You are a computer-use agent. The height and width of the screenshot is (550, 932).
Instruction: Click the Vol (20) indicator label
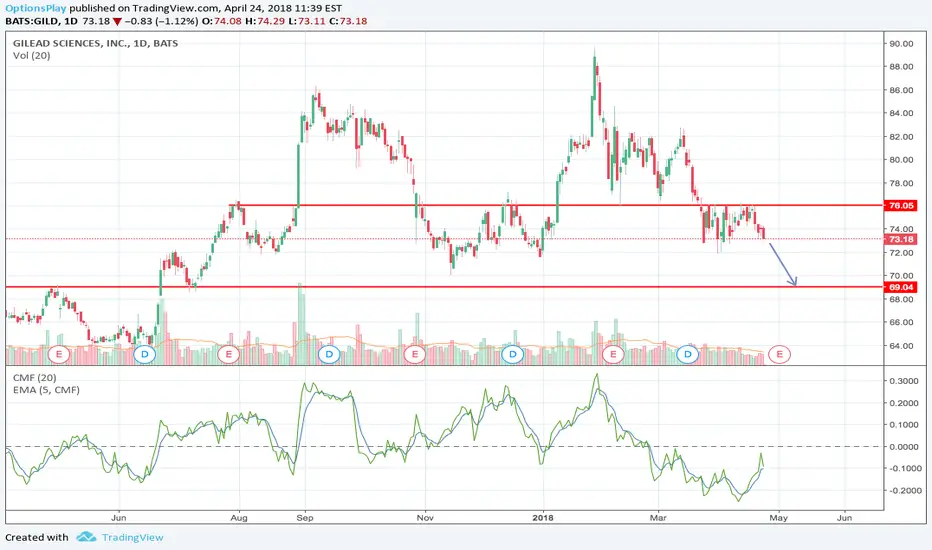(32, 56)
